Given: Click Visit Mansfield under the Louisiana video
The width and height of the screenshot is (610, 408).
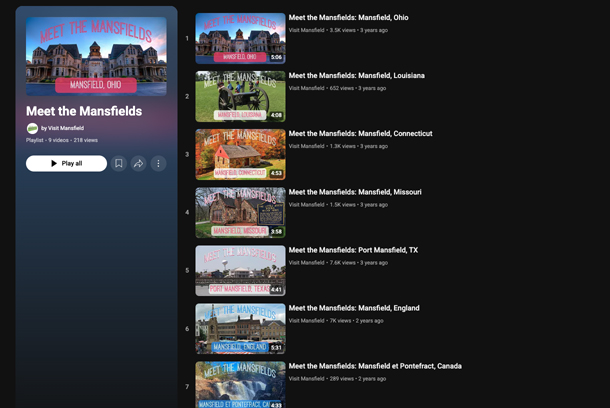Looking at the screenshot, I should point(307,88).
